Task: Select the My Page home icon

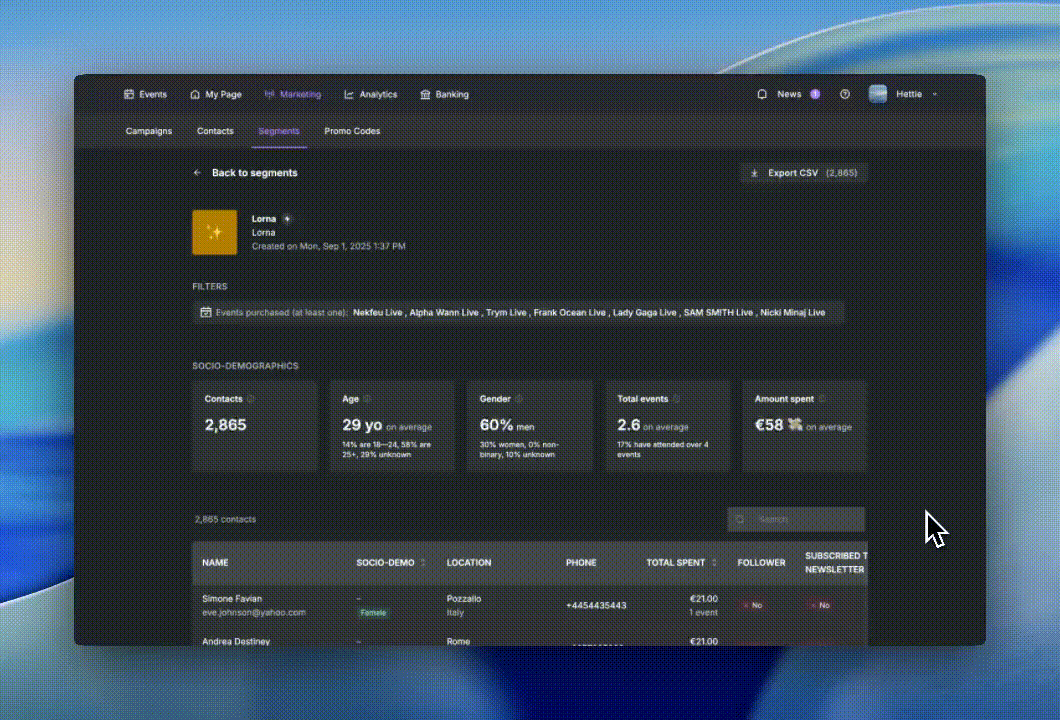Action: (194, 94)
